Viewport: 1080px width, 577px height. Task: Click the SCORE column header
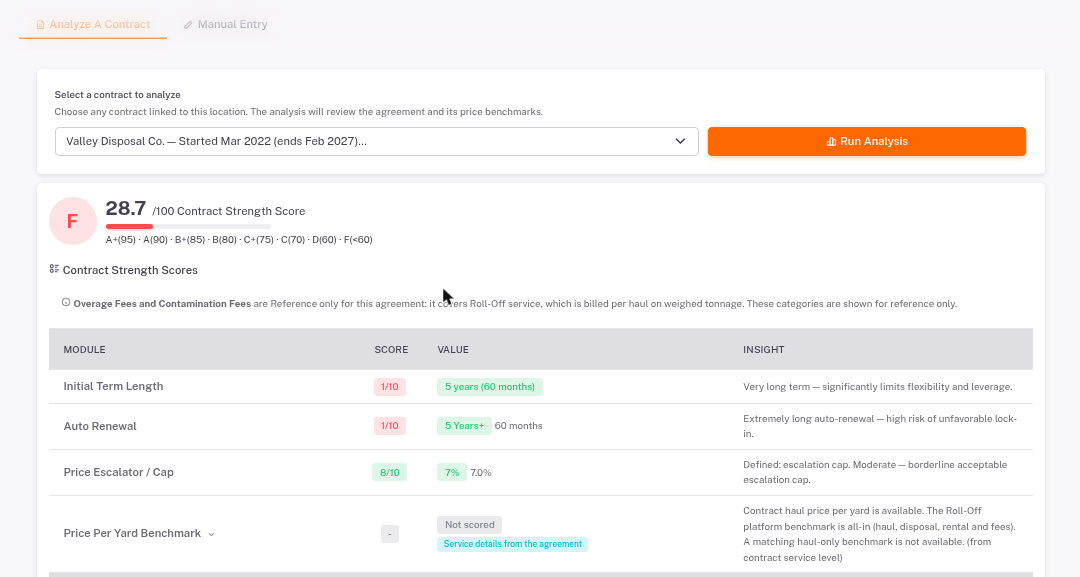[391, 350]
